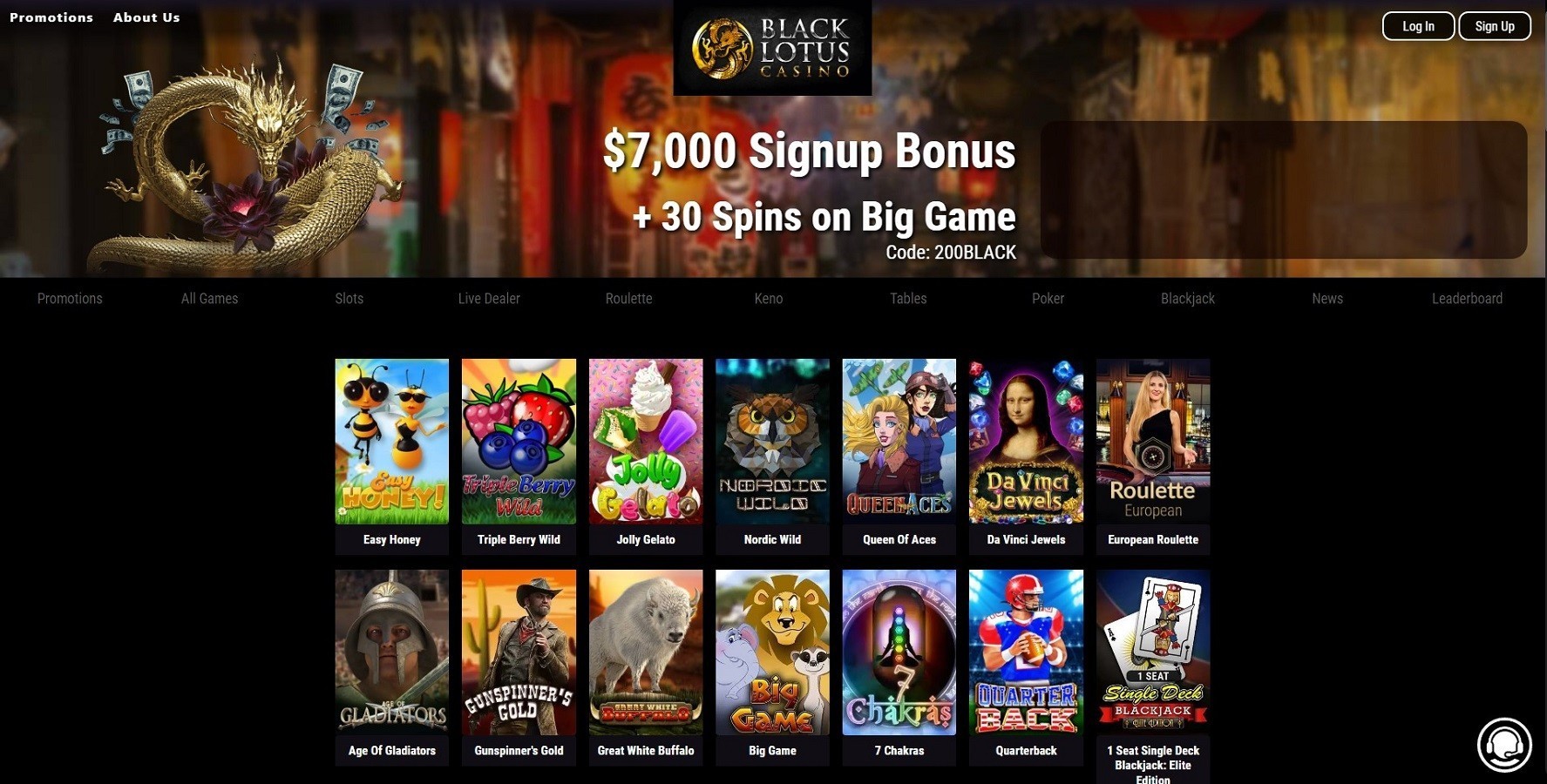Click the Sign Up button
The width and height of the screenshot is (1547, 784).
pyautogui.click(x=1495, y=26)
